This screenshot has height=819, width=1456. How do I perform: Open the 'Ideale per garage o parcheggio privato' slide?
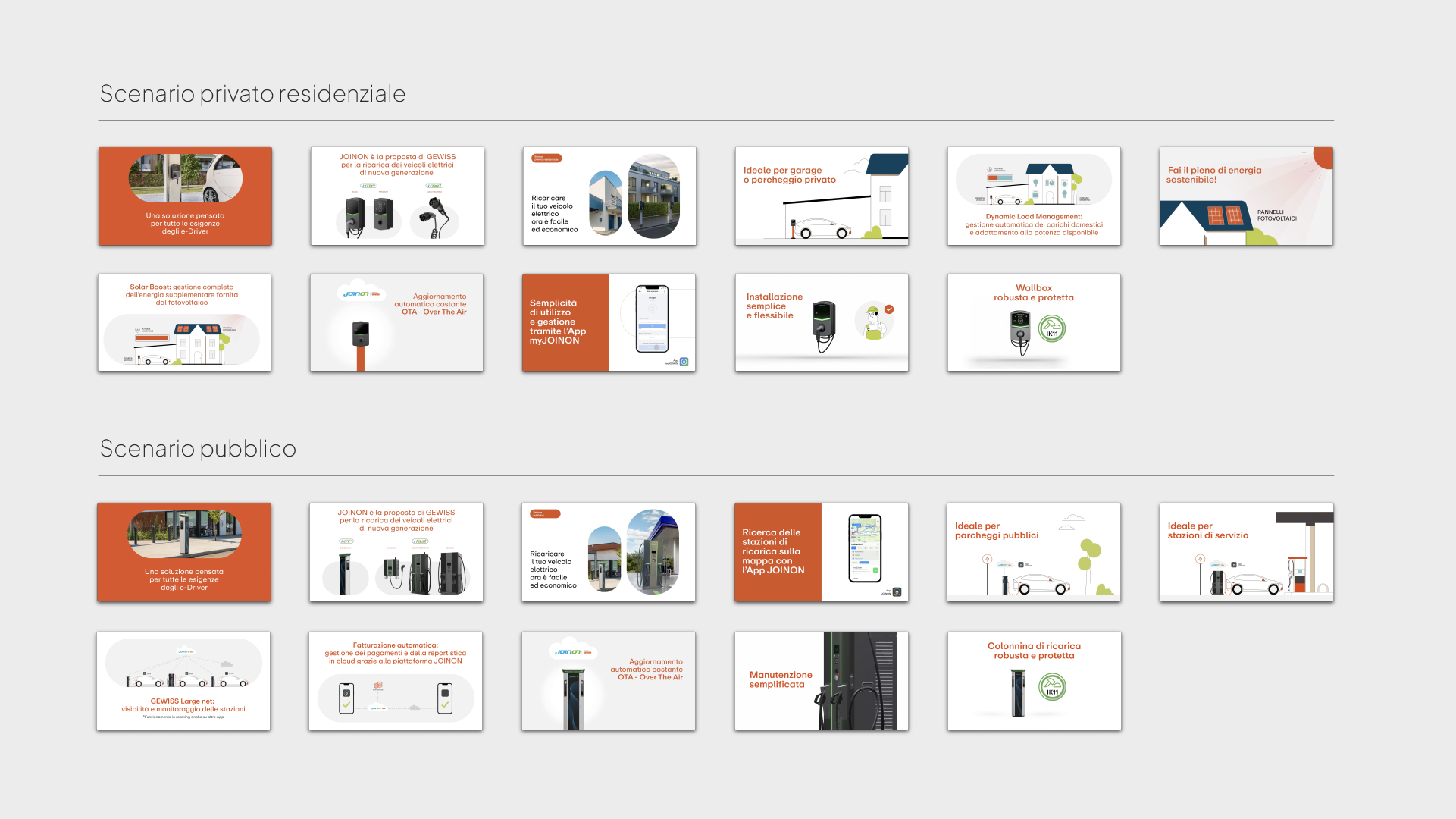pos(822,196)
